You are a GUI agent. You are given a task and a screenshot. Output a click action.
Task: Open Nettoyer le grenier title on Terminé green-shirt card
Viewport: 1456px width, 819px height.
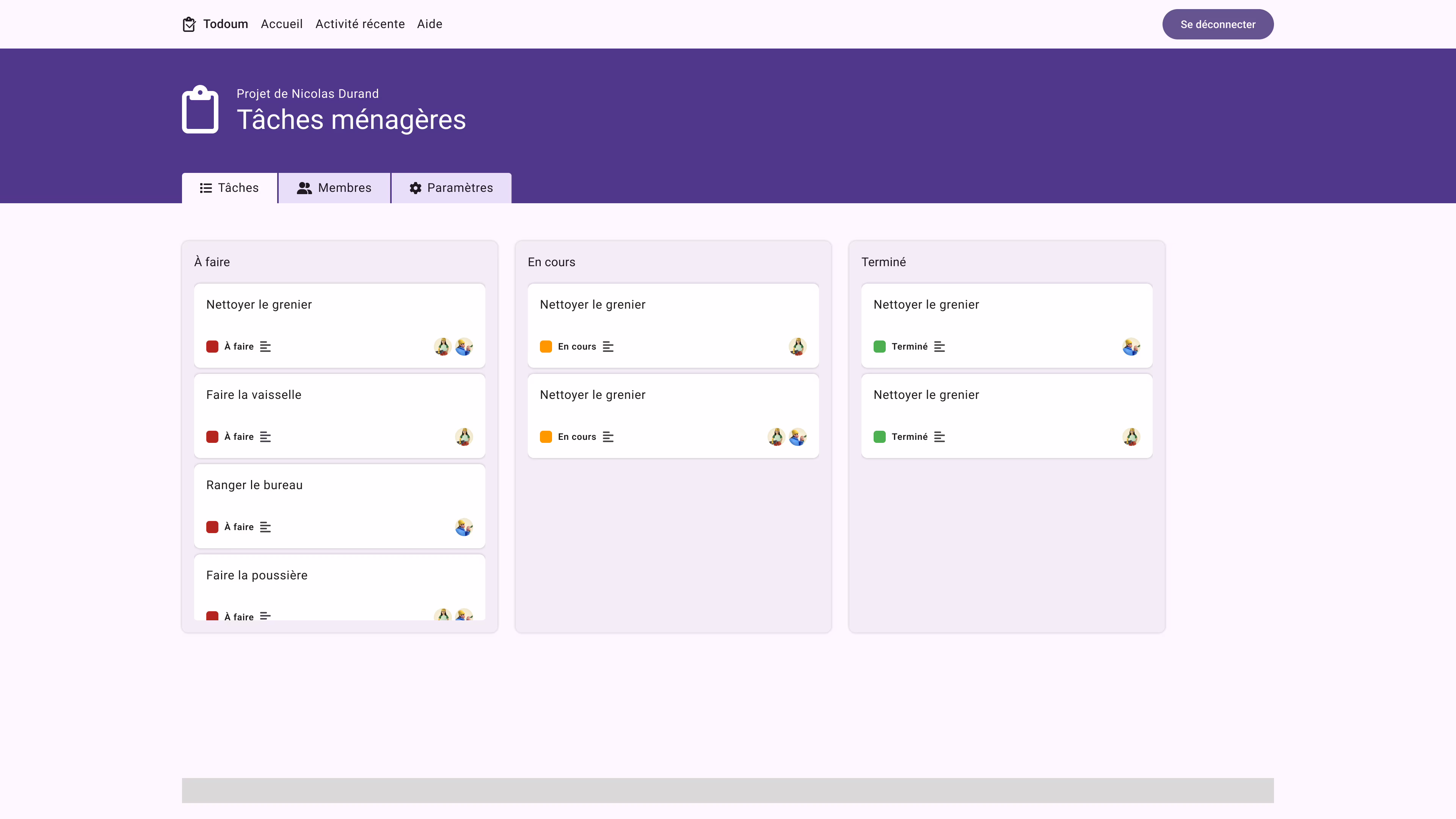tap(926, 395)
